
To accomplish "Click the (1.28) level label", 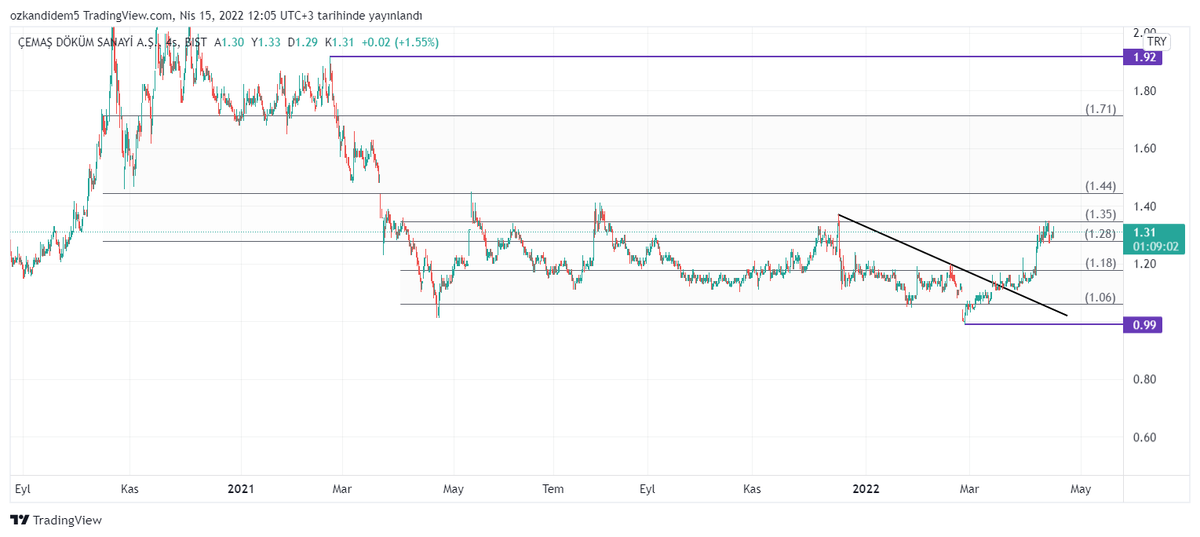I will click(1100, 234).
